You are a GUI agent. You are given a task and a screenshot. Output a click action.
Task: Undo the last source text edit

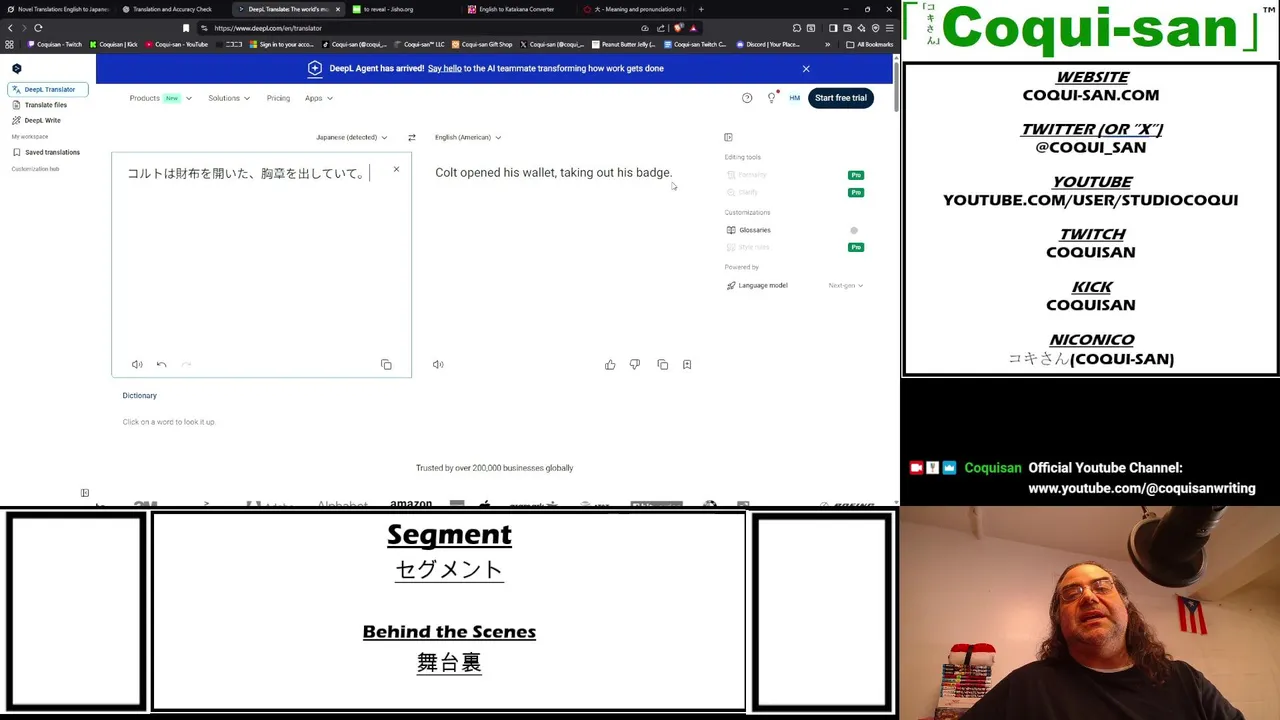(161, 364)
